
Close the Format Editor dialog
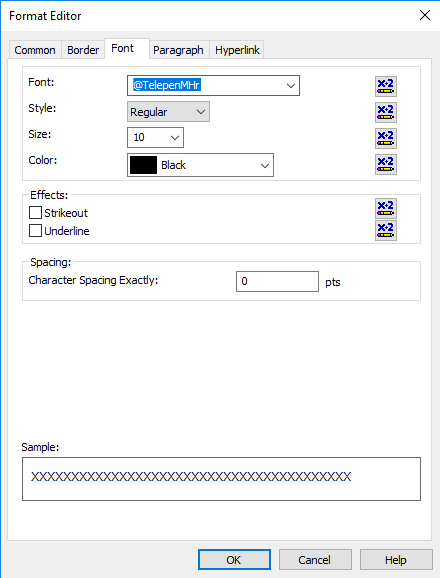tap(425, 15)
